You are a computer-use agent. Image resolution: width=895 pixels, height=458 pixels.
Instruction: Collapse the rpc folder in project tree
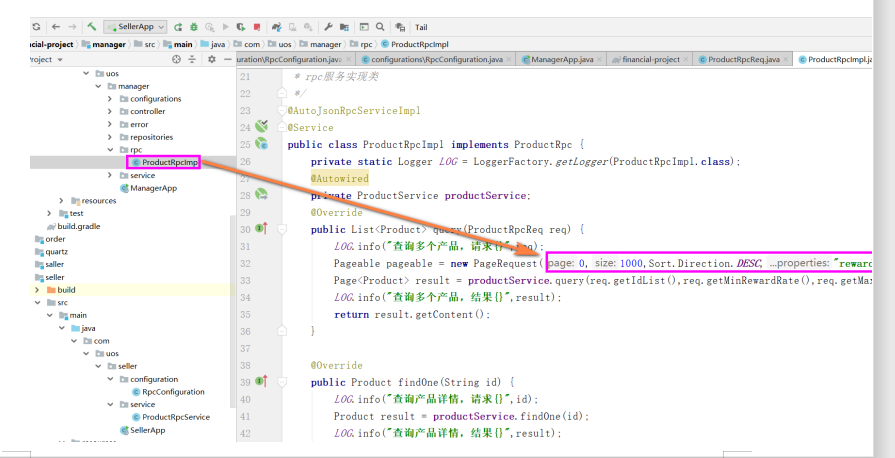pyautogui.click(x=110, y=150)
